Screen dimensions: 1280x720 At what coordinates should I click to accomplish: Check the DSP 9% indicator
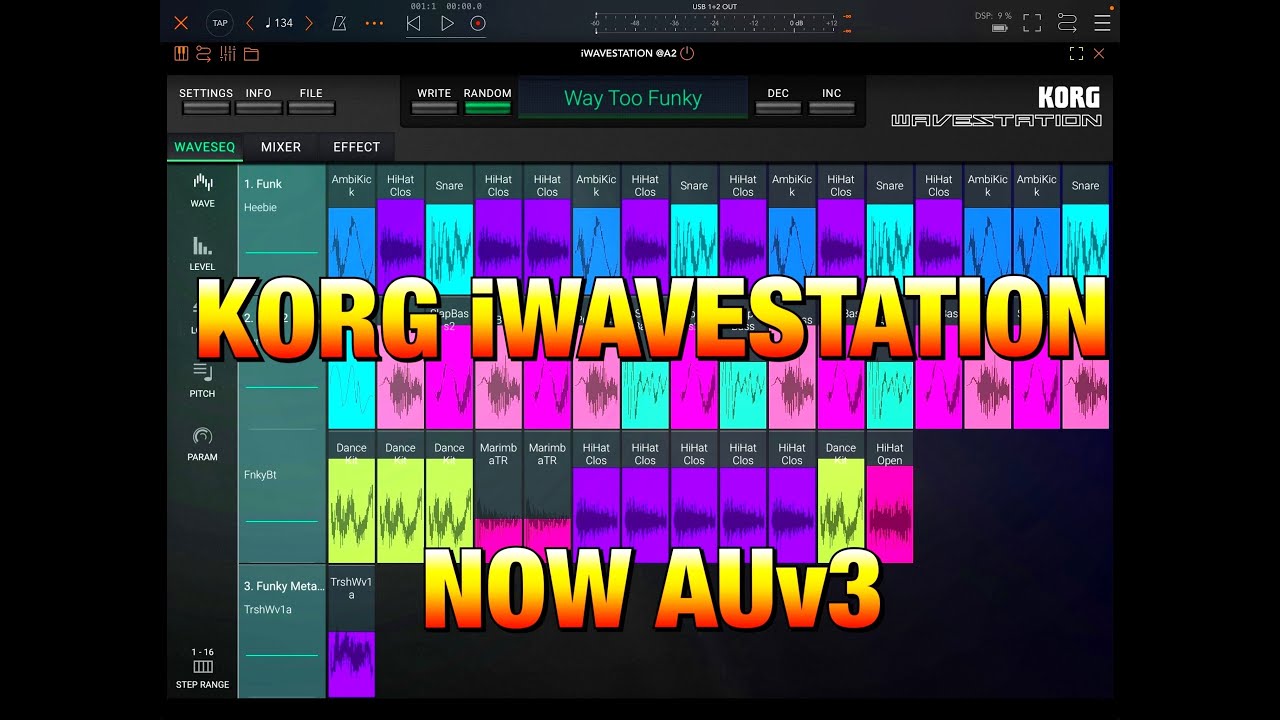coord(993,16)
